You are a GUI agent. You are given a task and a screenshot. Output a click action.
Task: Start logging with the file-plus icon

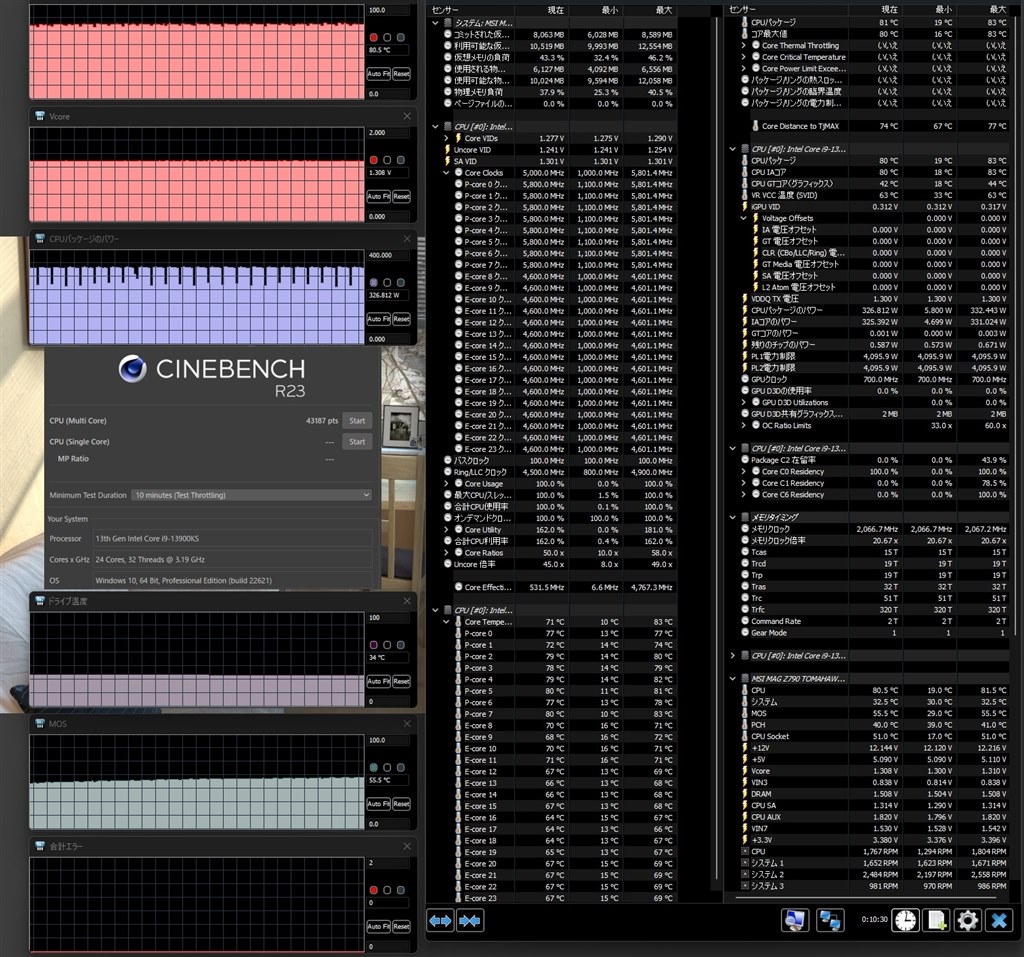(936, 920)
